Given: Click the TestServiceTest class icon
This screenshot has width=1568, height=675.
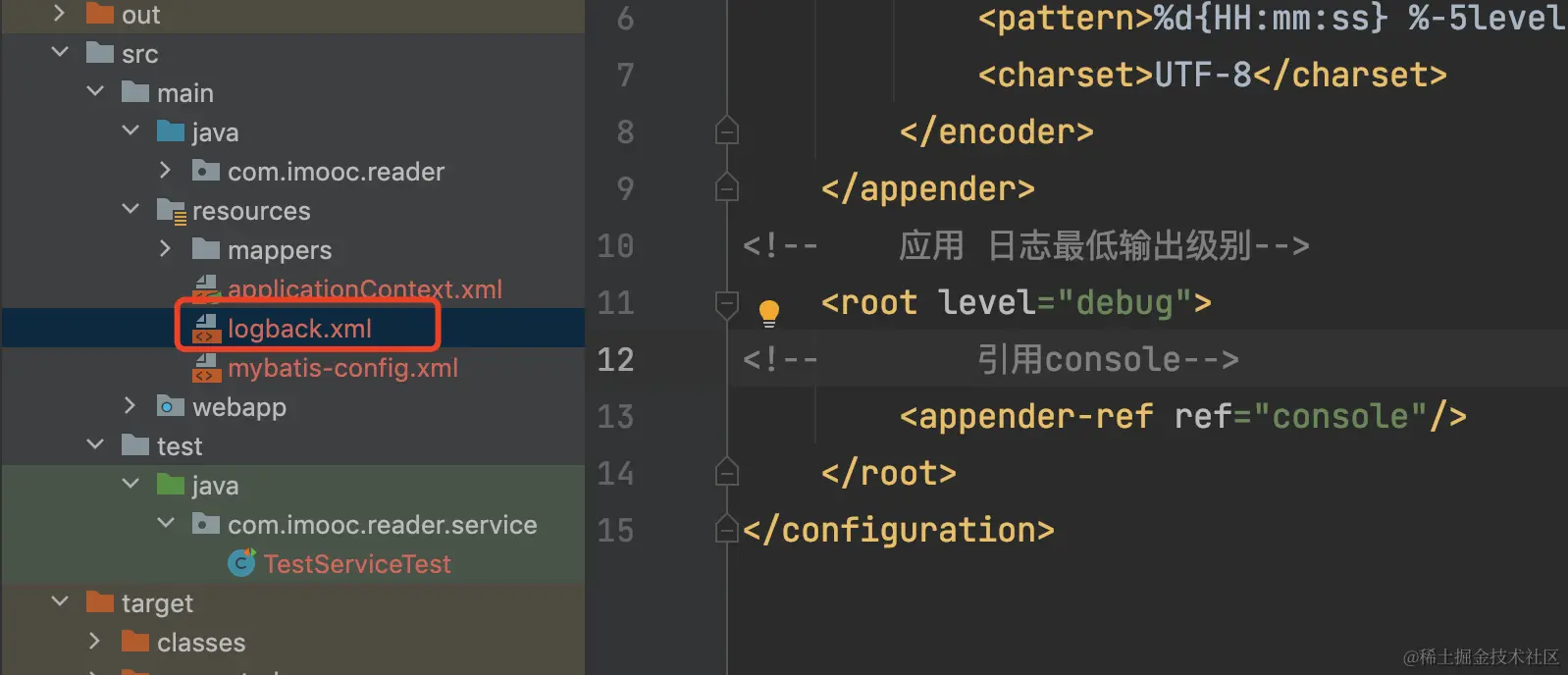Looking at the screenshot, I should click(241, 562).
